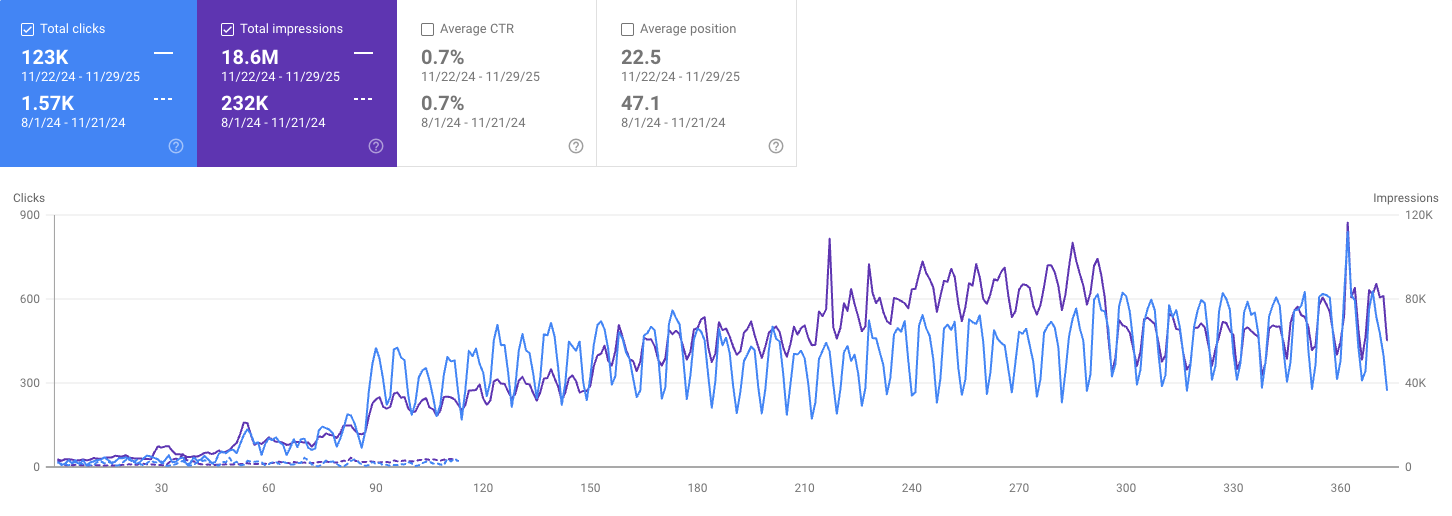
Task: Tick the Average position checkbox
Action: pos(628,29)
